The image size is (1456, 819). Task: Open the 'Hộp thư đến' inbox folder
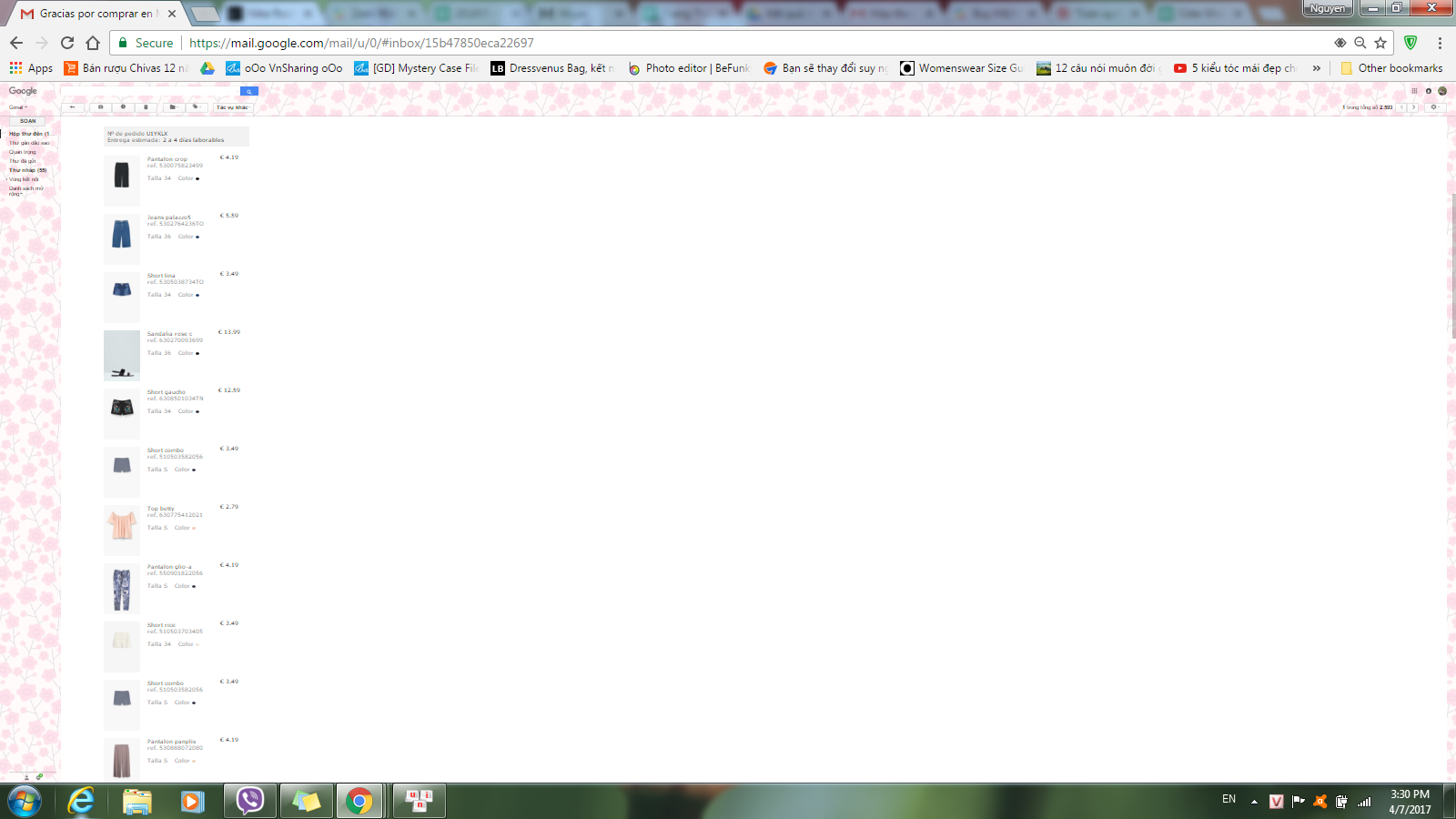point(28,134)
